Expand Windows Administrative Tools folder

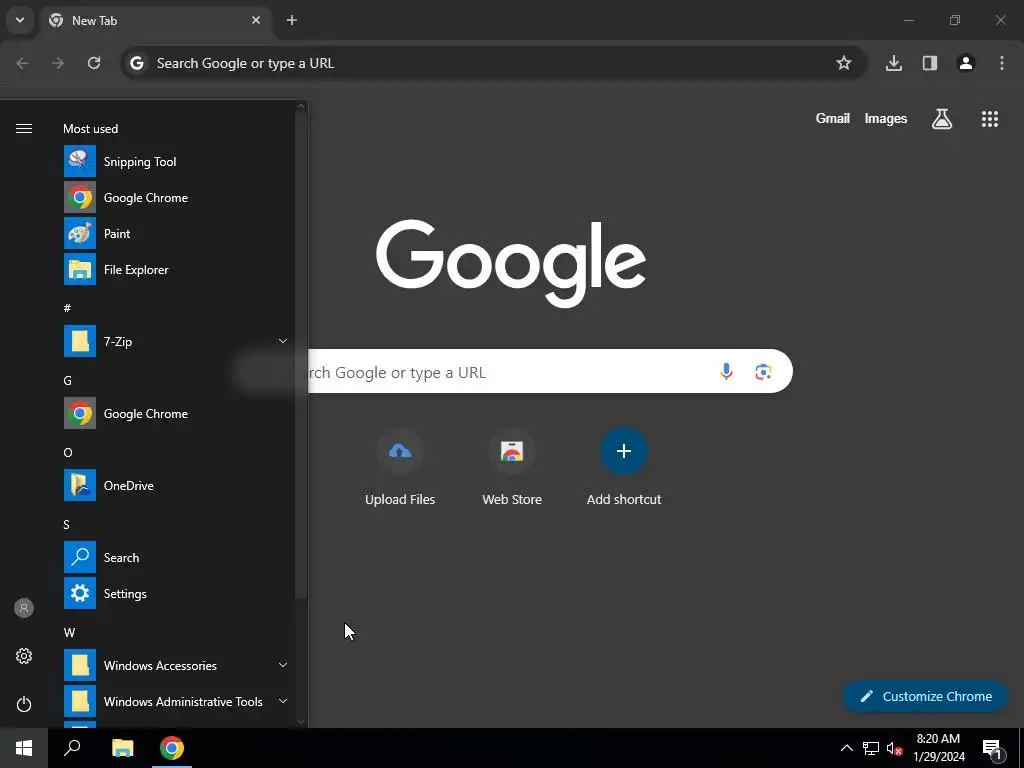(176, 701)
